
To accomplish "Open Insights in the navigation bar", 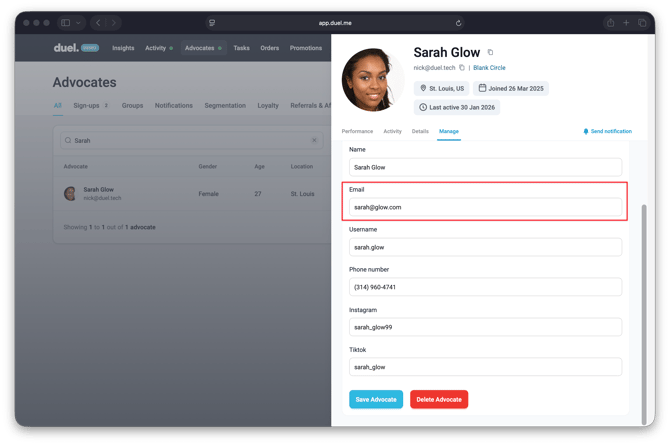I will [x=123, y=48].
